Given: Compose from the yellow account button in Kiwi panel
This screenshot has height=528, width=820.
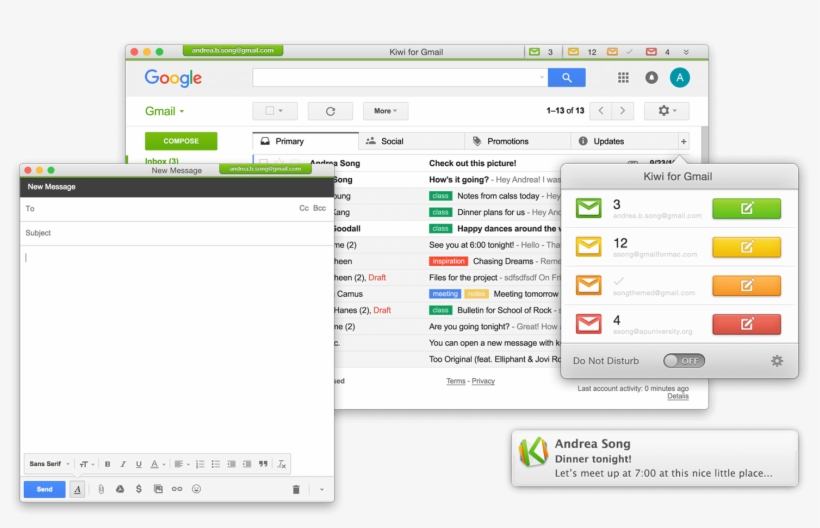Looking at the screenshot, I should tap(746, 247).
